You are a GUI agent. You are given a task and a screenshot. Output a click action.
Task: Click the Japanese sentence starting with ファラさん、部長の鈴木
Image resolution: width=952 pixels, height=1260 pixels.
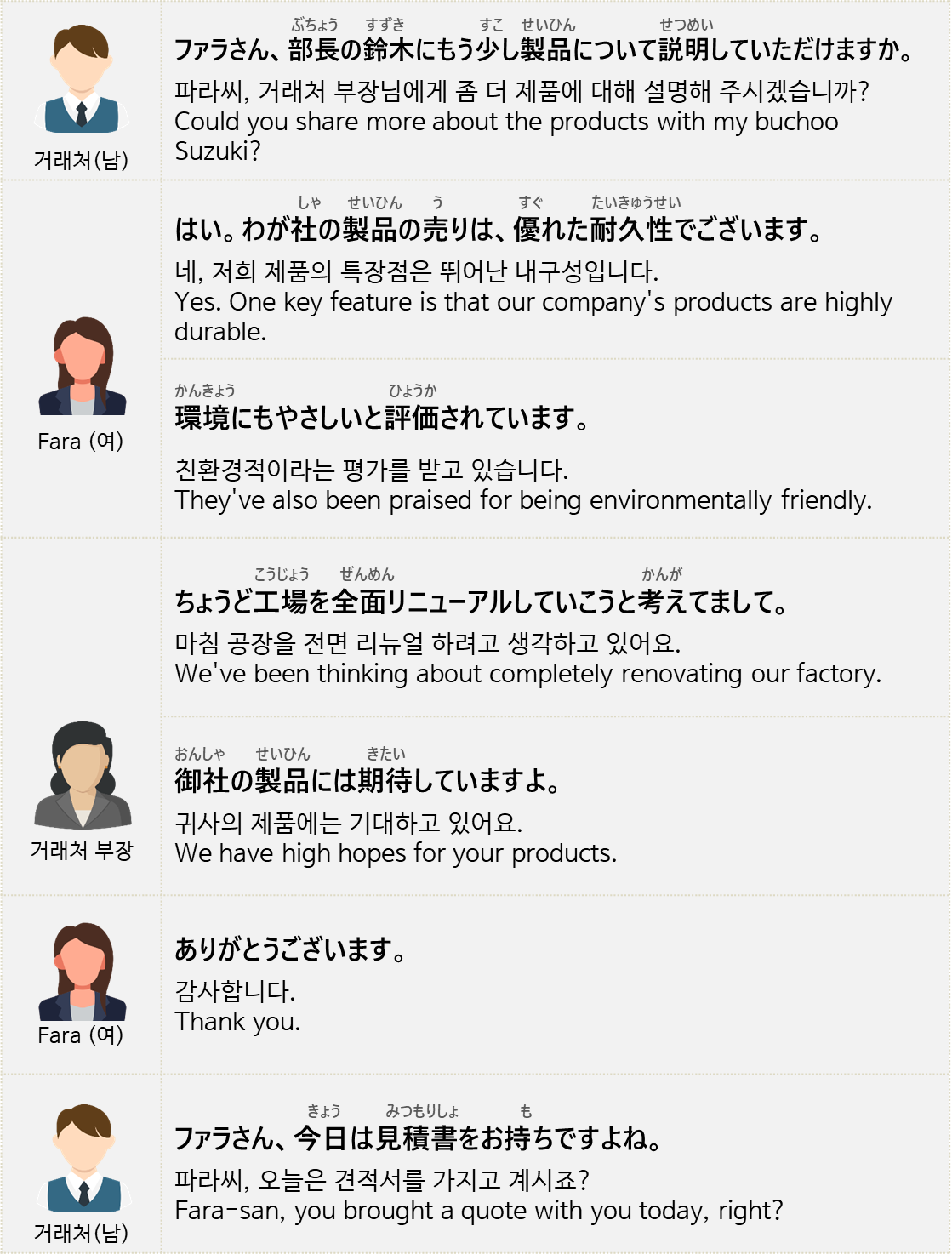[543, 50]
